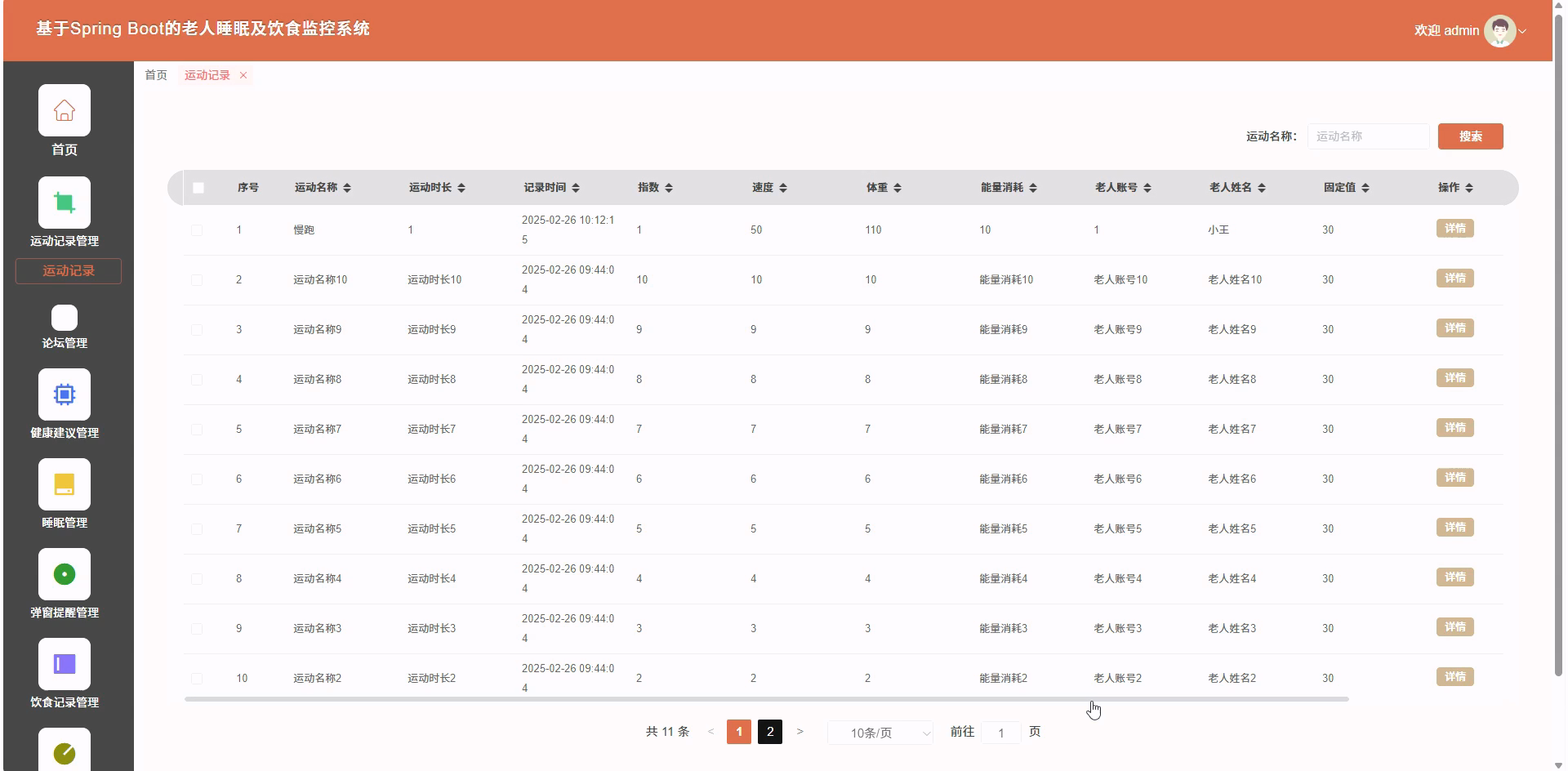The height and width of the screenshot is (771, 1568).
Task: Toggle the select-all checkbox in table header
Action: (198, 188)
